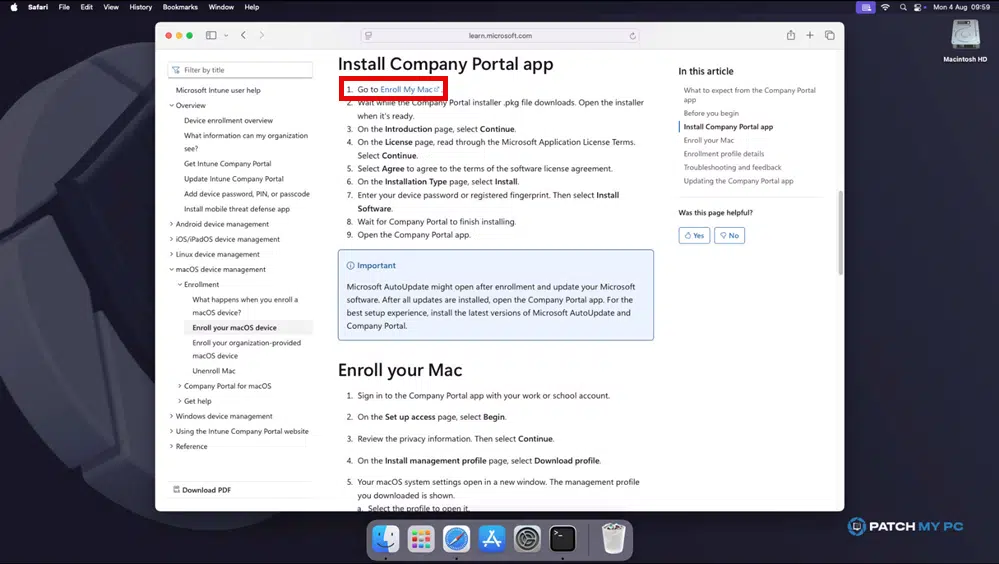Open the File menu
This screenshot has width=999, height=564.
(64, 7)
